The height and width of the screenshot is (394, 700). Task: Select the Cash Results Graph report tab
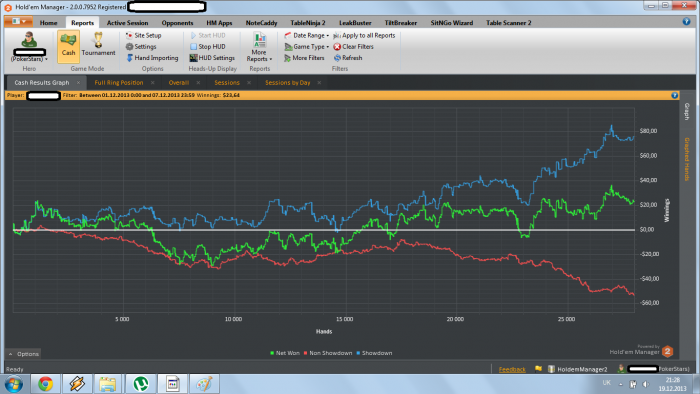pos(42,83)
